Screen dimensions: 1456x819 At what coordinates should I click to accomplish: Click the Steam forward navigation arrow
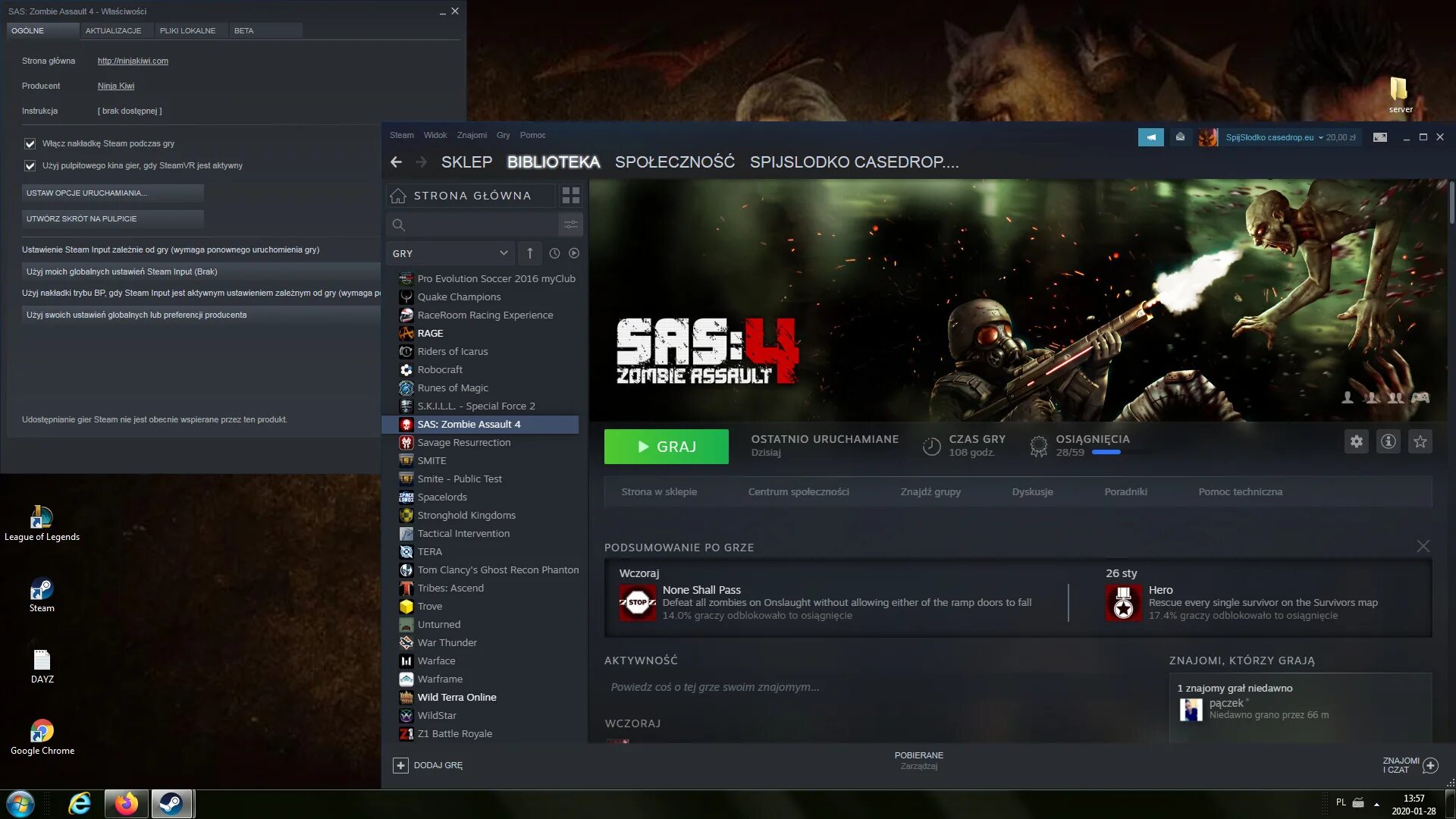click(x=422, y=162)
